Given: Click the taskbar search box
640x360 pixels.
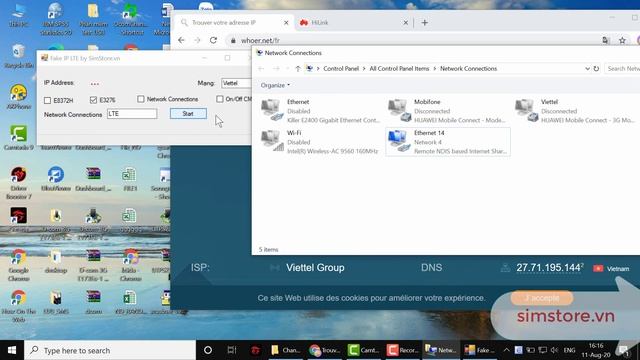Looking at the screenshot, I should [x=110, y=350].
